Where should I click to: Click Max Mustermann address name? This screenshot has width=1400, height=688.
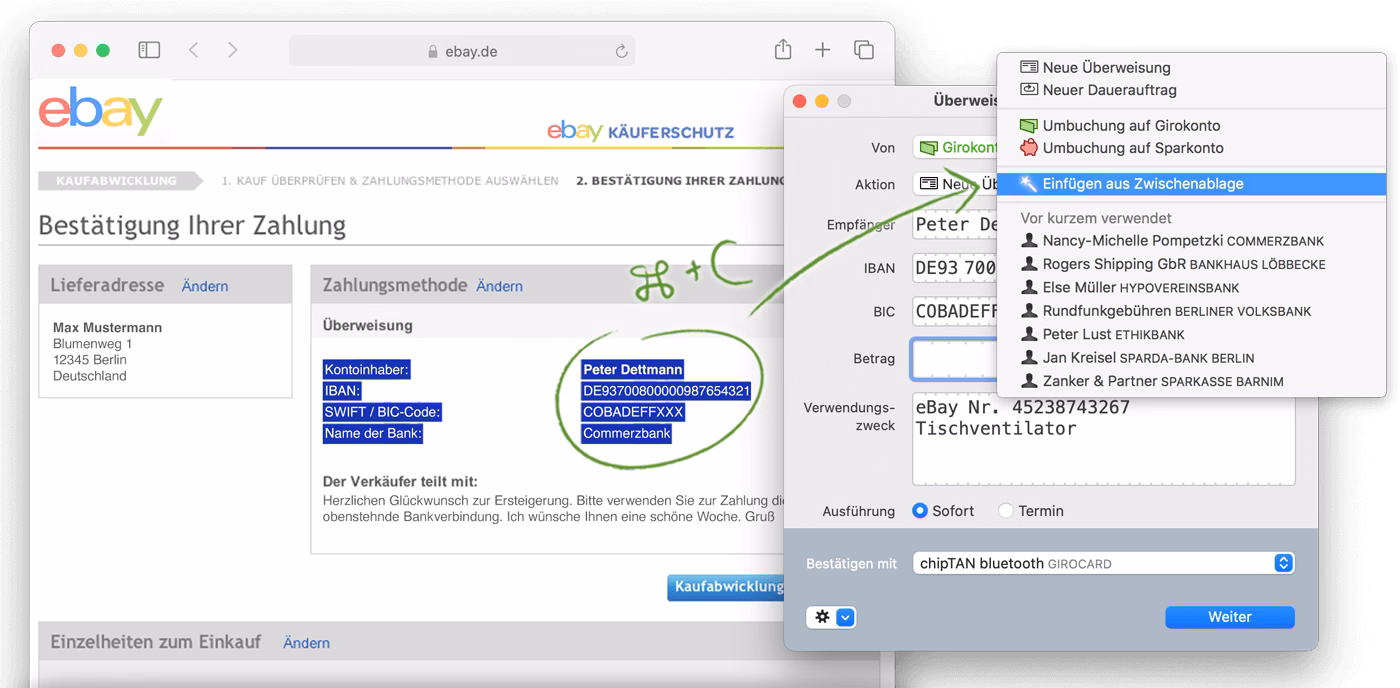[x=107, y=327]
